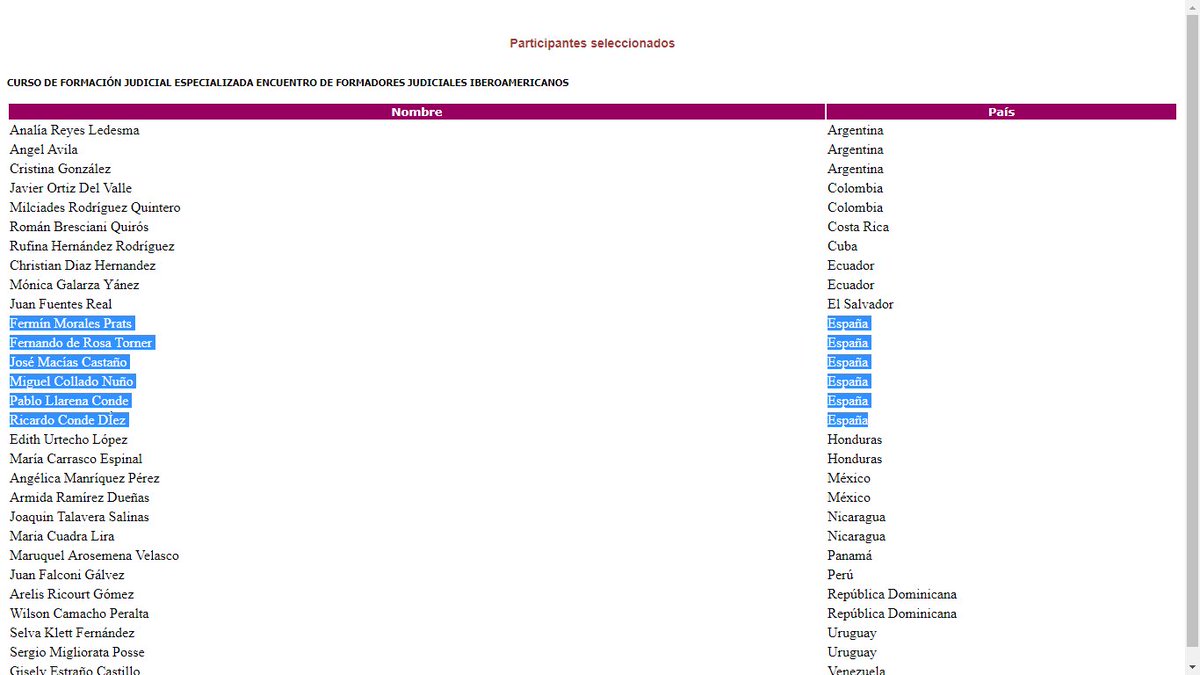Click El Salvador country cell
Viewport: 1200px width, 675px height.
coord(861,305)
